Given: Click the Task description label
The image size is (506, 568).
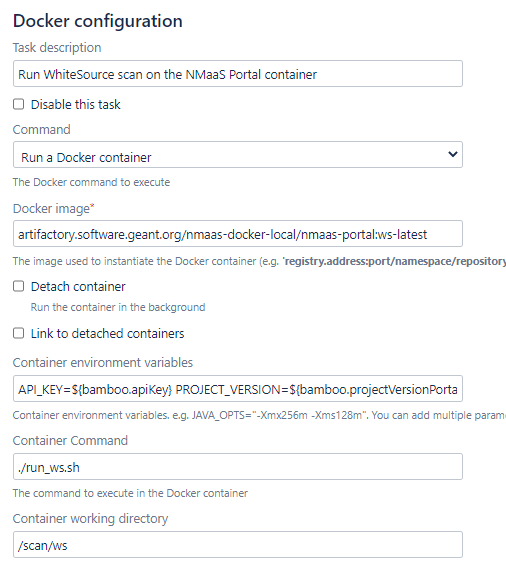Looking at the screenshot, I should [x=57, y=48].
